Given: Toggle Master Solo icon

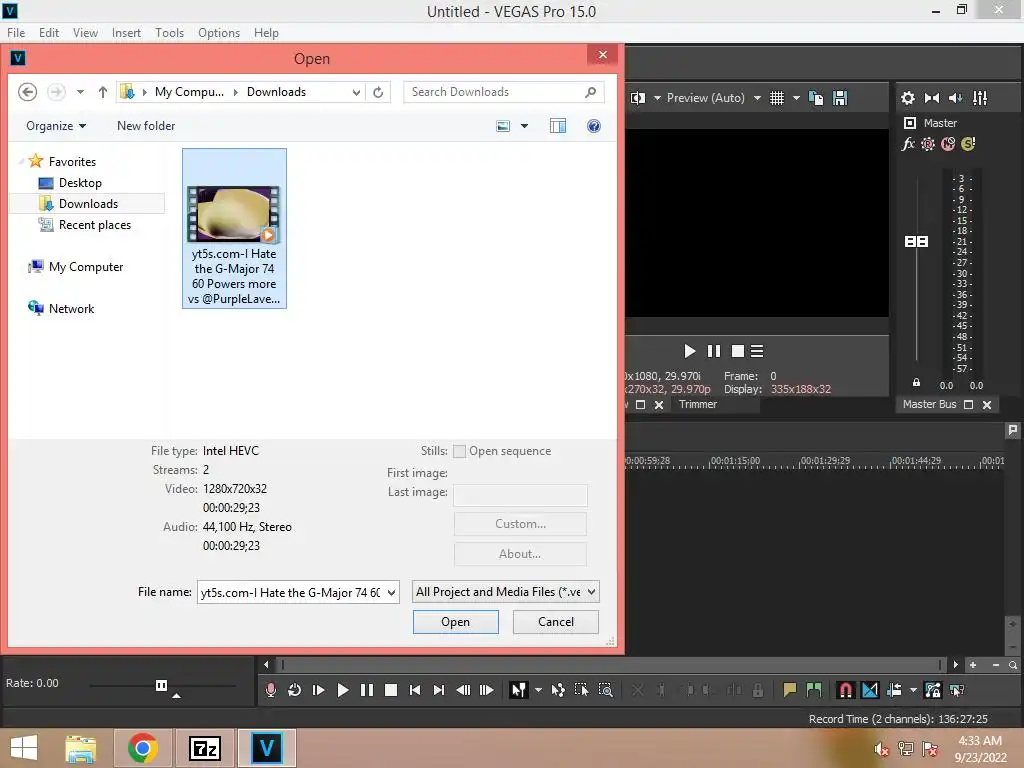Looking at the screenshot, I should point(968,144).
